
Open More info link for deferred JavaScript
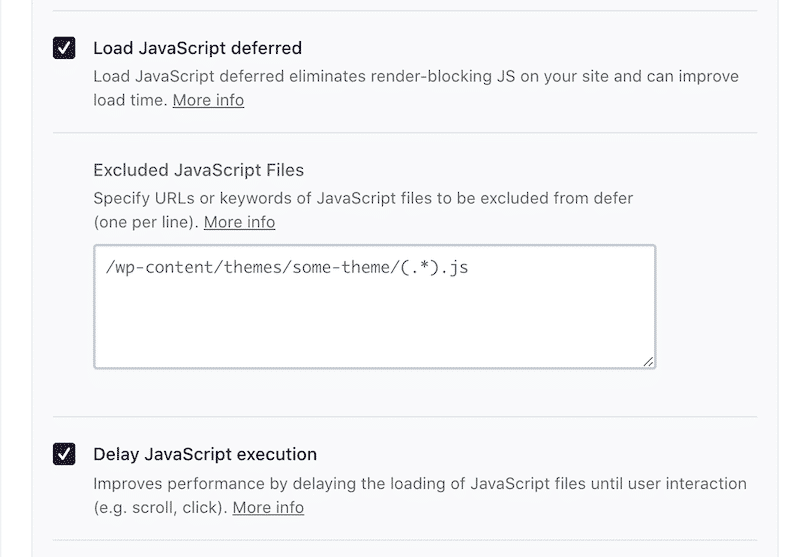pos(208,100)
